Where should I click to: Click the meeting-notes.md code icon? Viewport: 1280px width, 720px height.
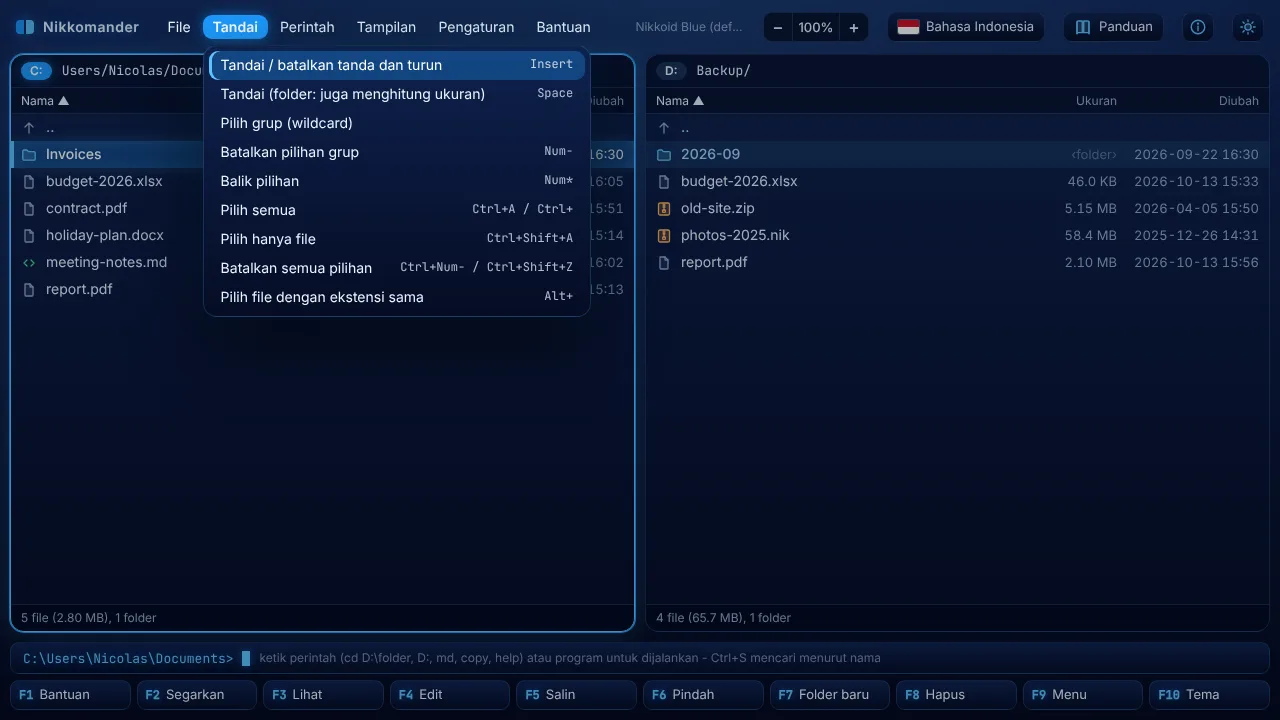[x=29, y=263]
